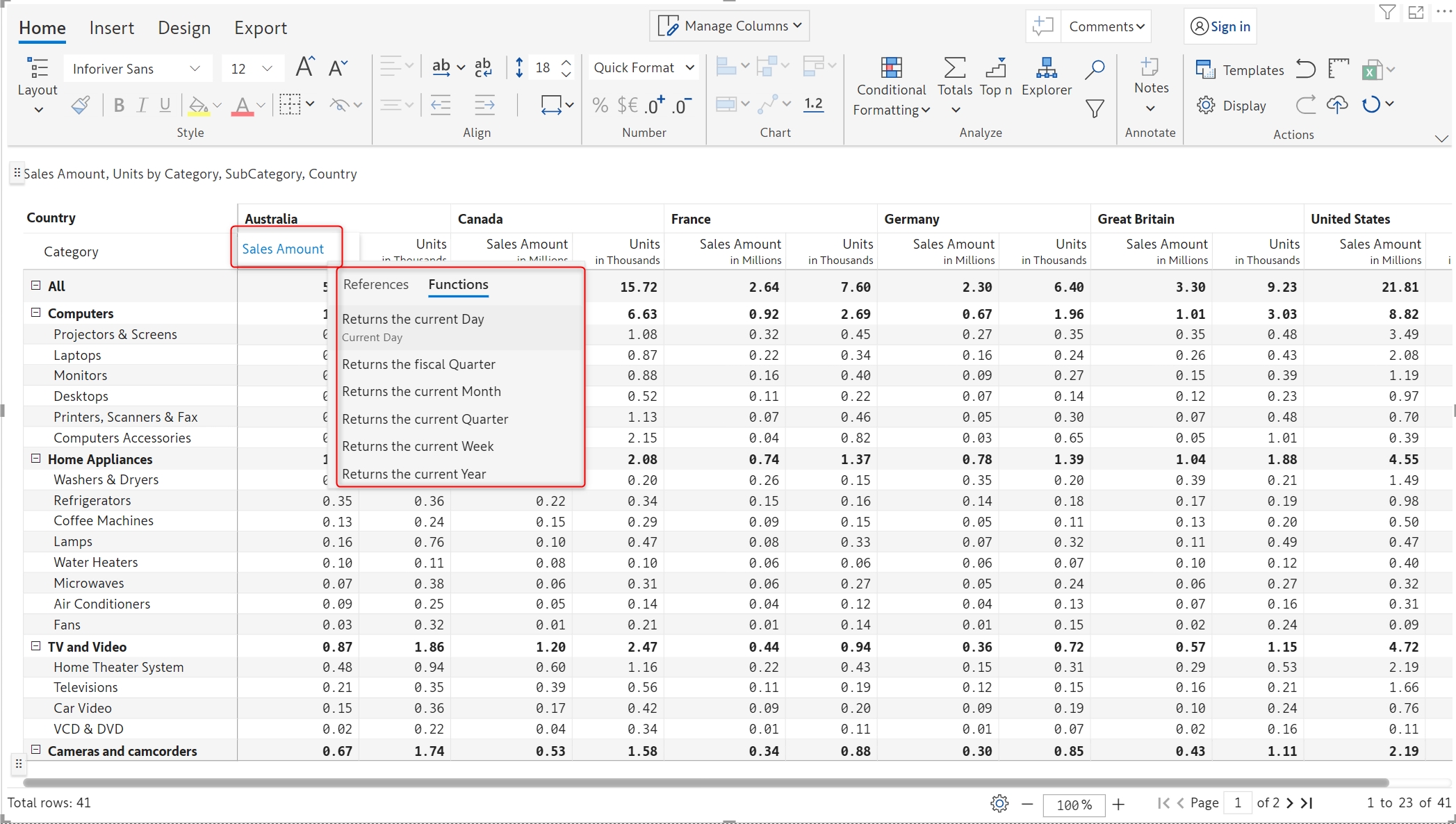
Task: Click the export to Excel icon
Action: [1371, 69]
